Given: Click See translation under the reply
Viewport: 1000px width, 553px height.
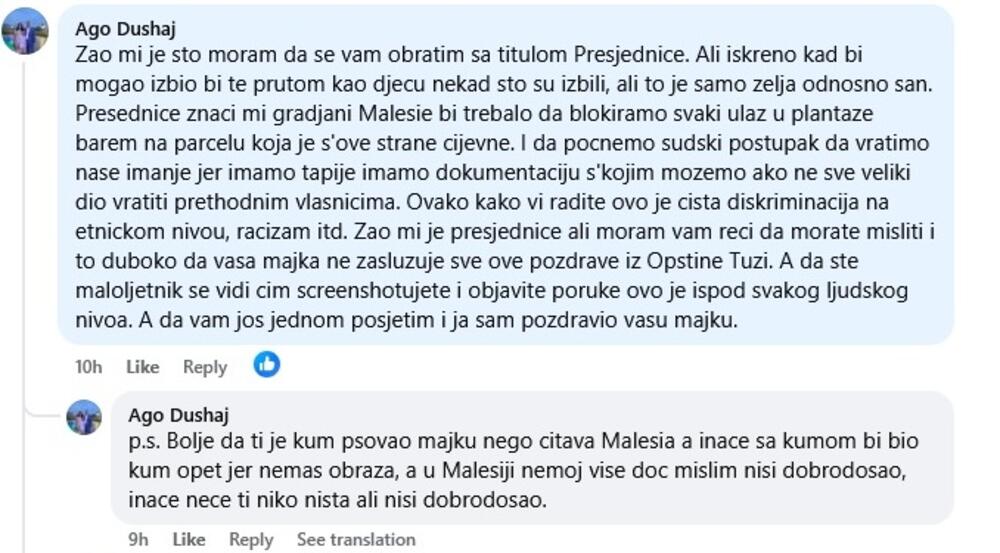Looking at the screenshot, I should click(355, 539).
